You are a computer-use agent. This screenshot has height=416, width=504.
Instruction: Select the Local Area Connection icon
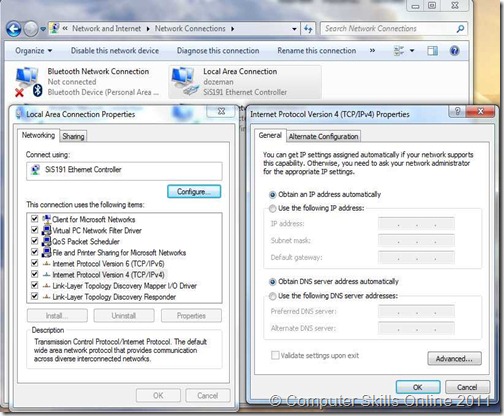click(x=185, y=82)
